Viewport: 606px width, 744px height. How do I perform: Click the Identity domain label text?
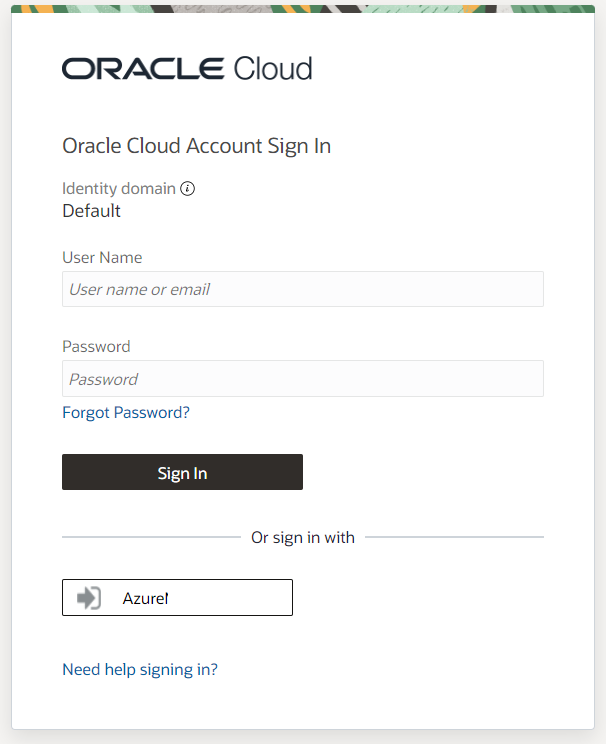[x=118, y=188]
